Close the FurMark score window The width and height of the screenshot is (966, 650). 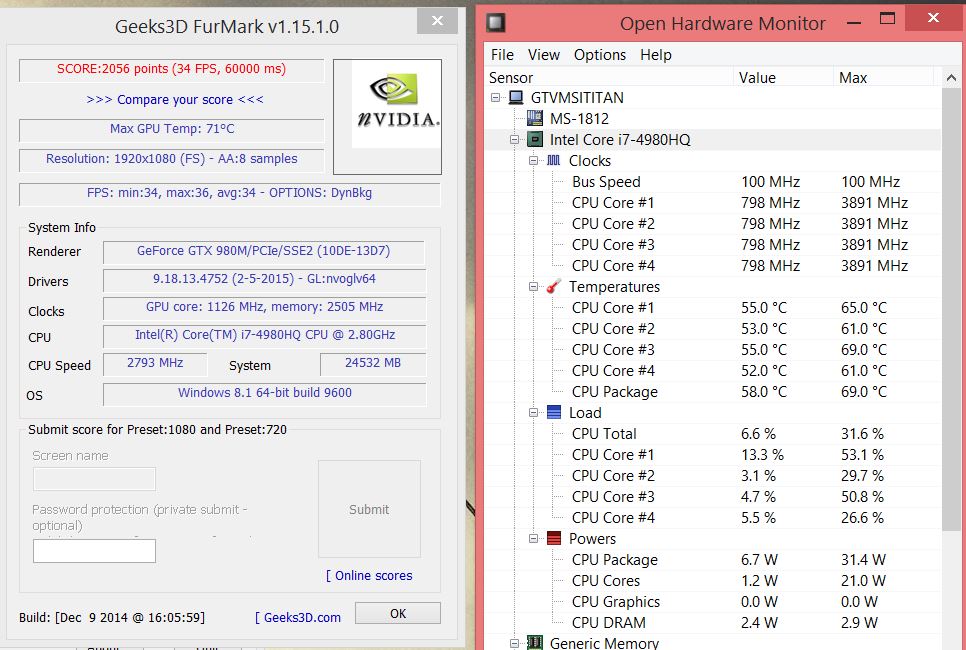[437, 21]
